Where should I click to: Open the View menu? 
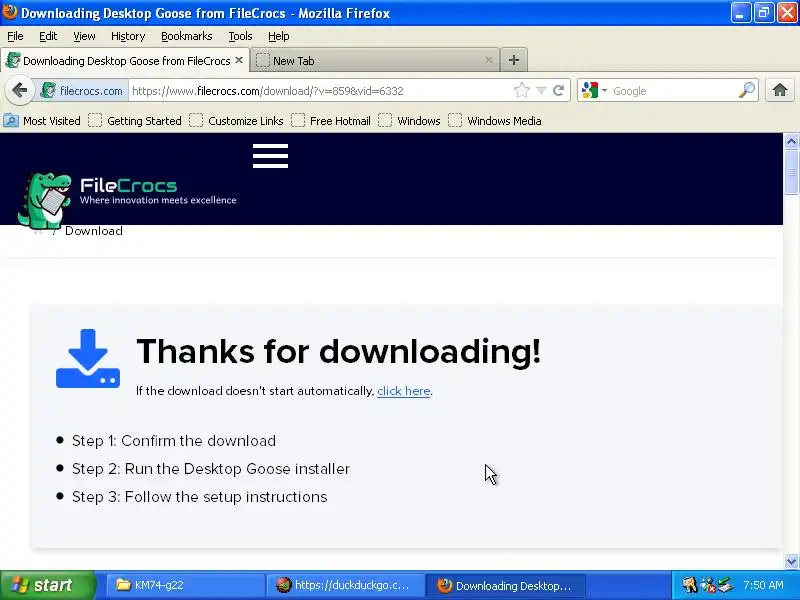[84, 36]
